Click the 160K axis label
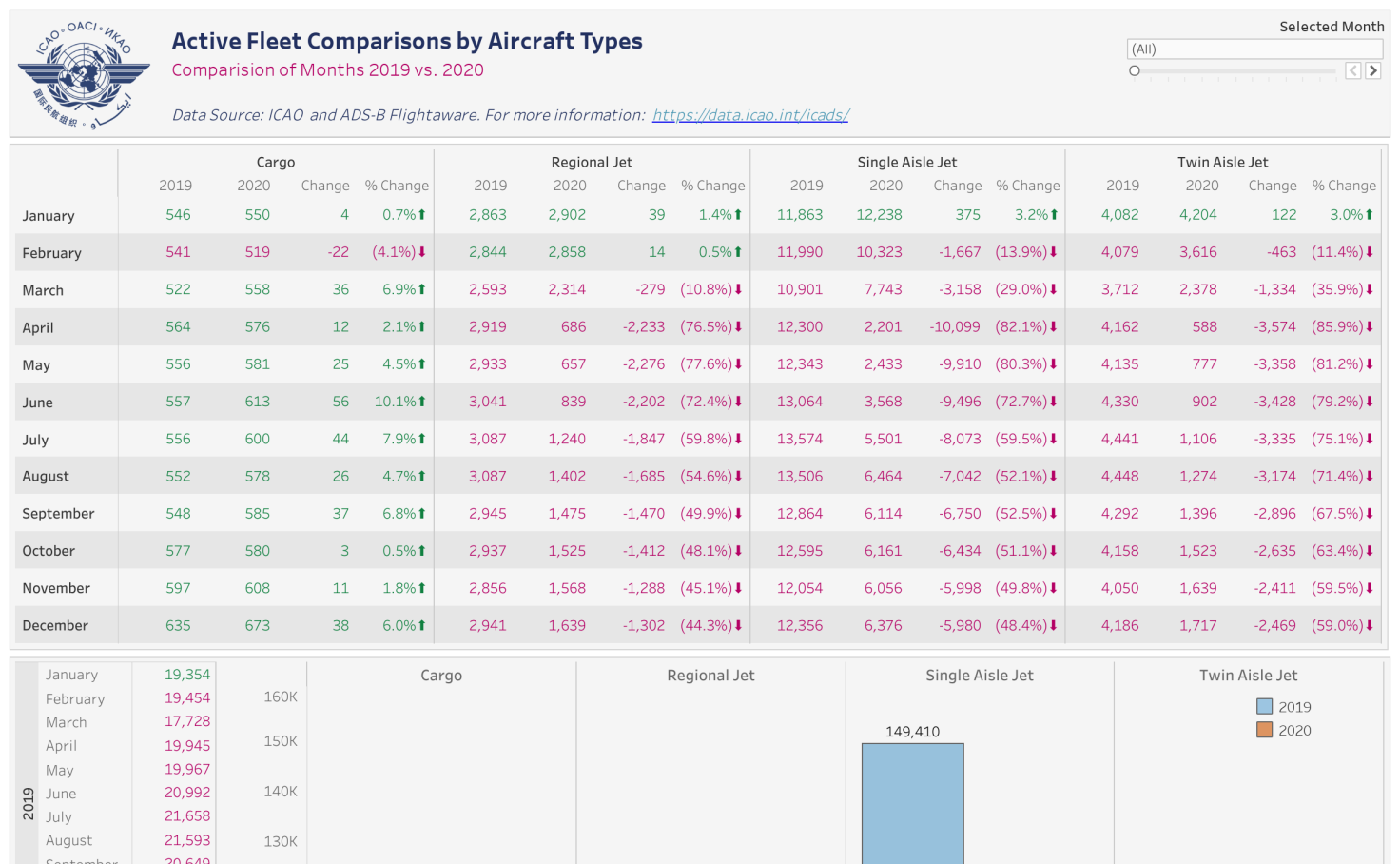 (x=281, y=697)
